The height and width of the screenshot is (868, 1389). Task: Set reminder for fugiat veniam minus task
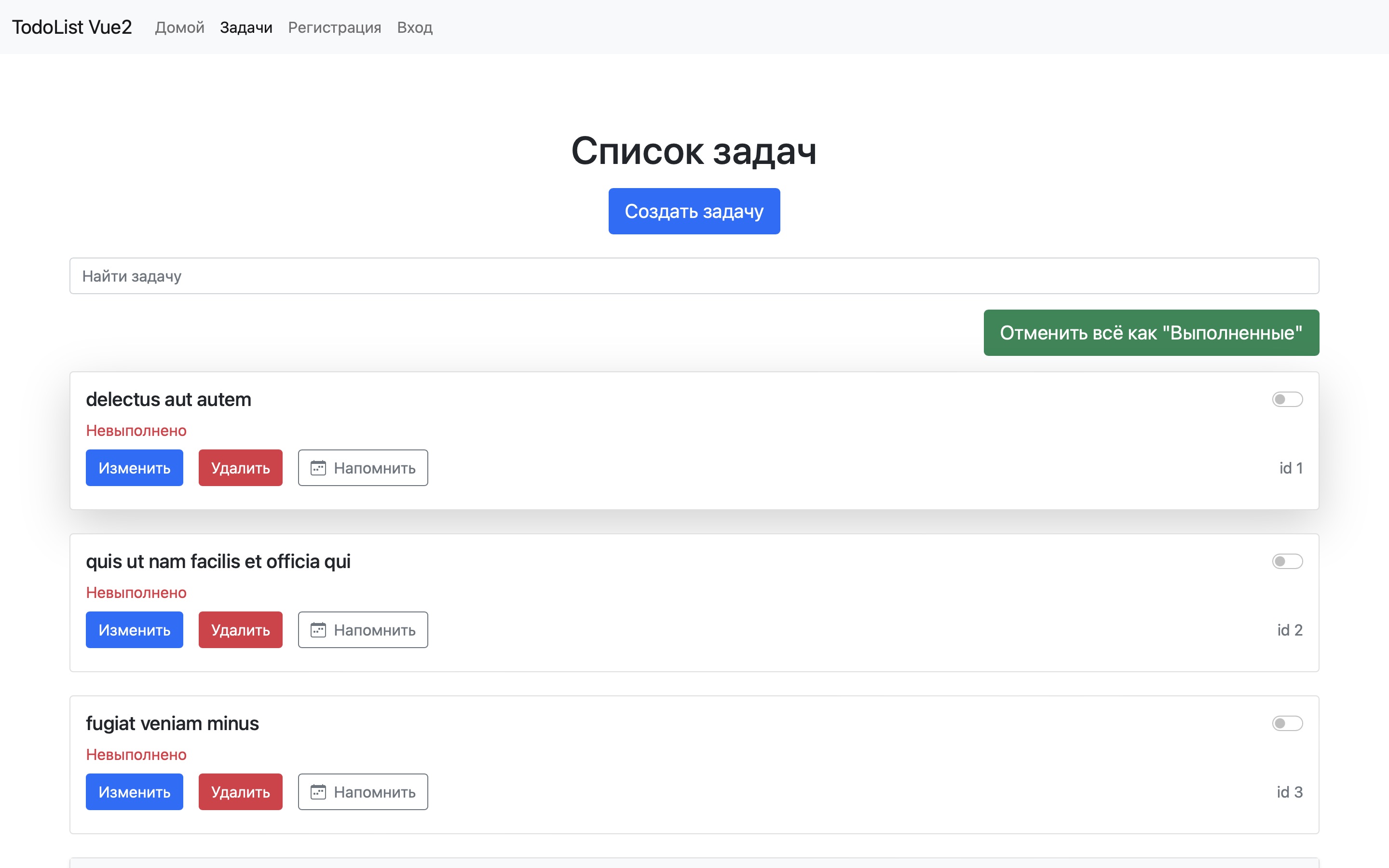click(363, 792)
